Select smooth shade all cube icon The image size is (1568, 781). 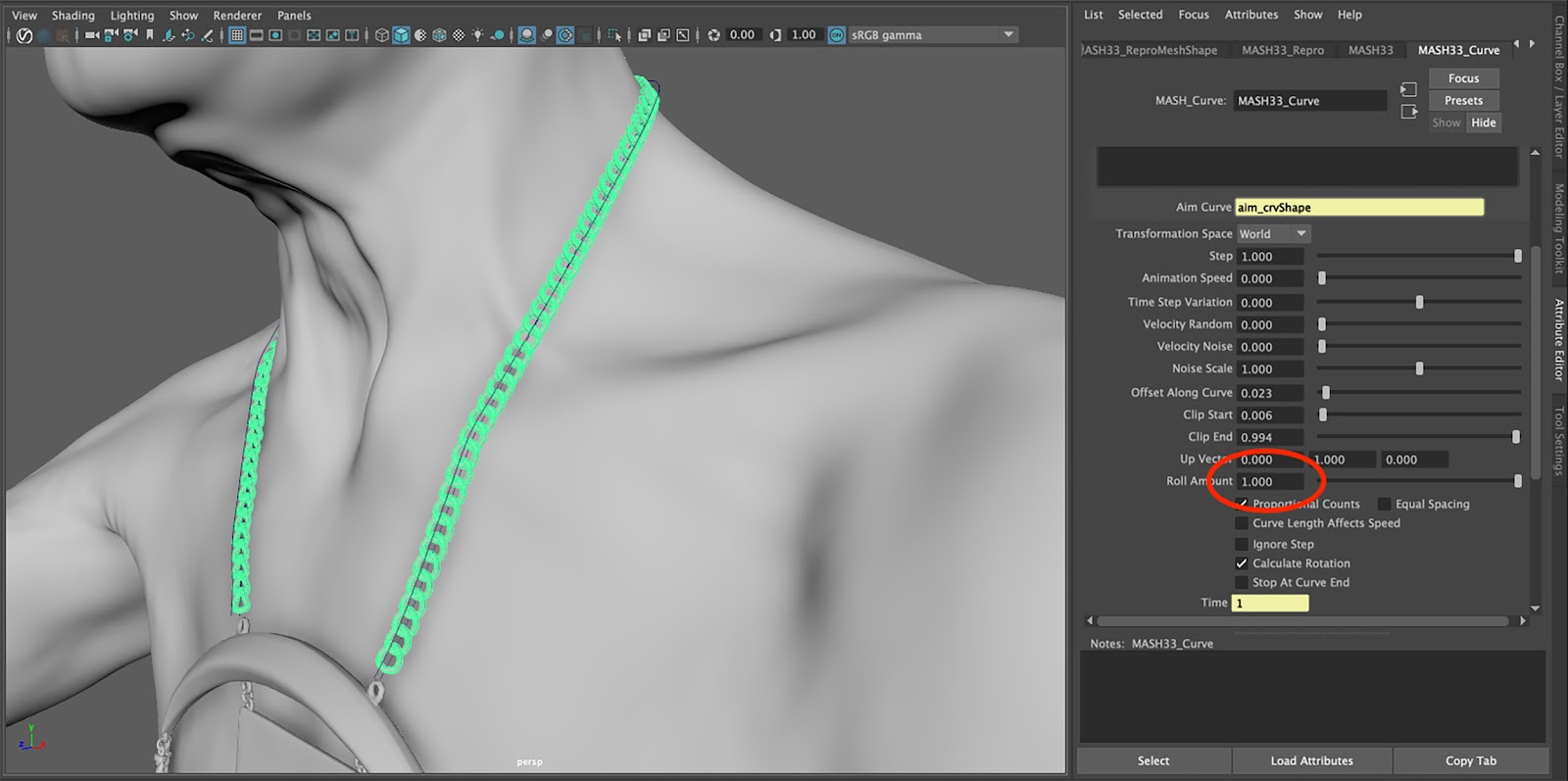tap(401, 35)
